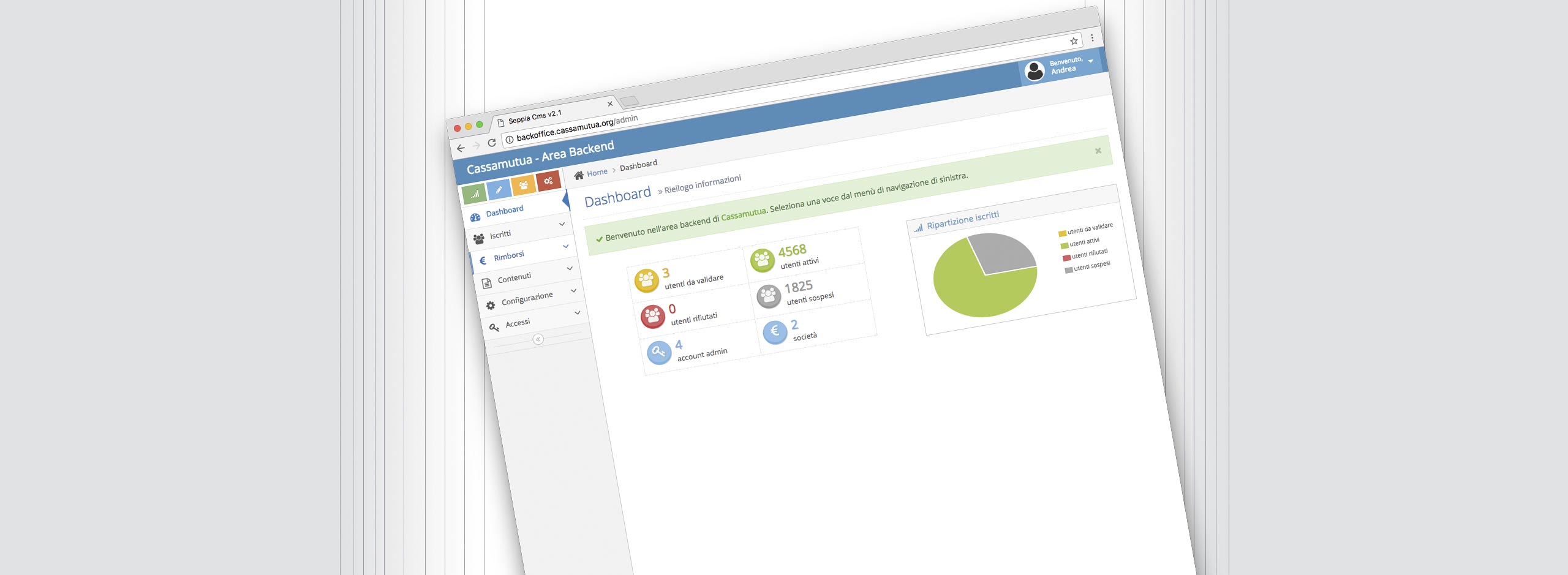Open the browser three-dot menu

click(1092, 38)
